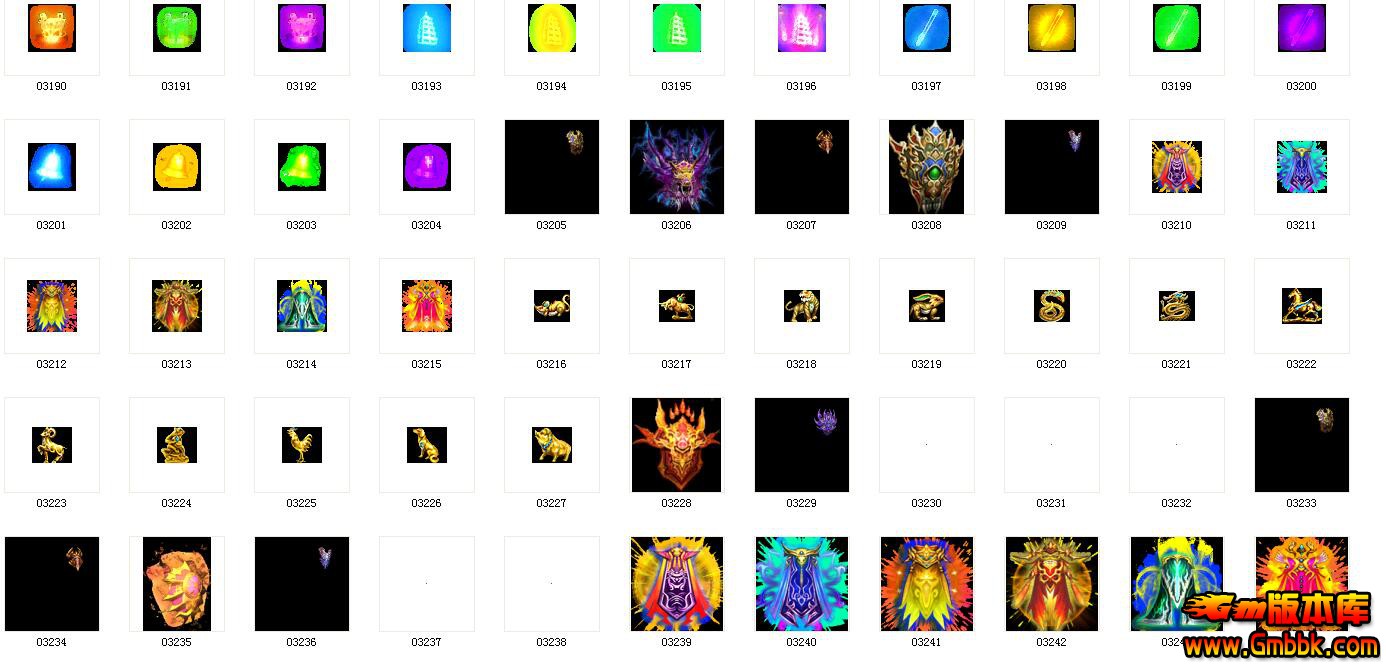This screenshot has width=1386, height=667.
Task: Click the yellow bell icon 03202
Action: 177,167
